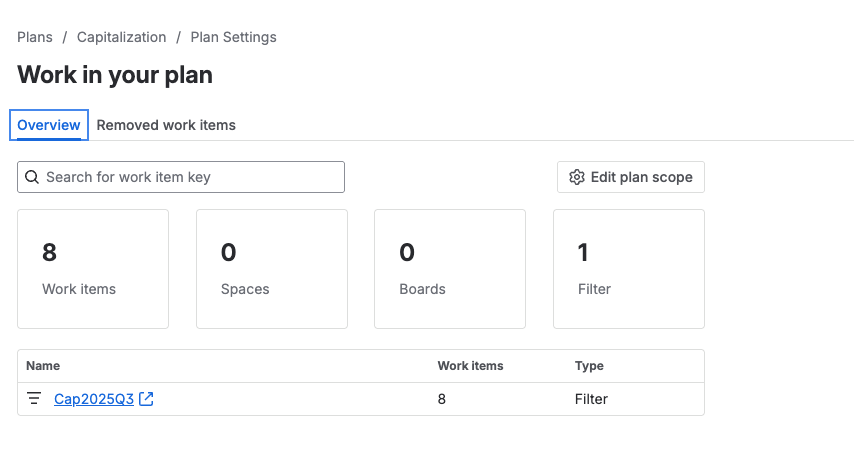Select the 1 Filter card
This screenshot has width=854, height=473.
(629, 268)
